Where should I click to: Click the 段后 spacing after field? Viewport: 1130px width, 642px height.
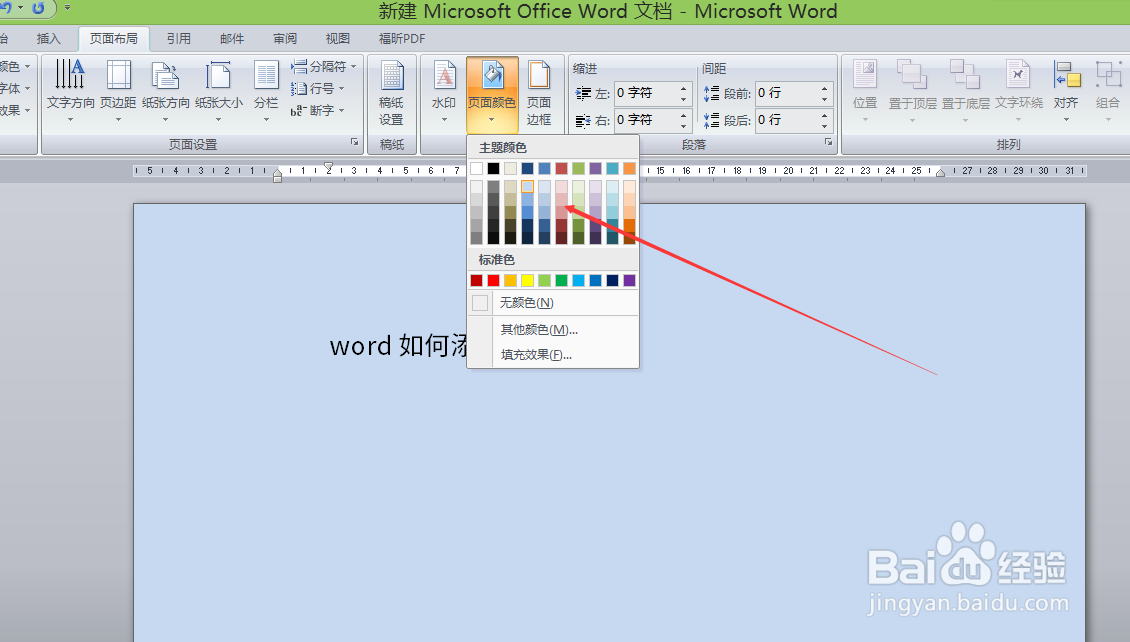click(x=787, y=120)
